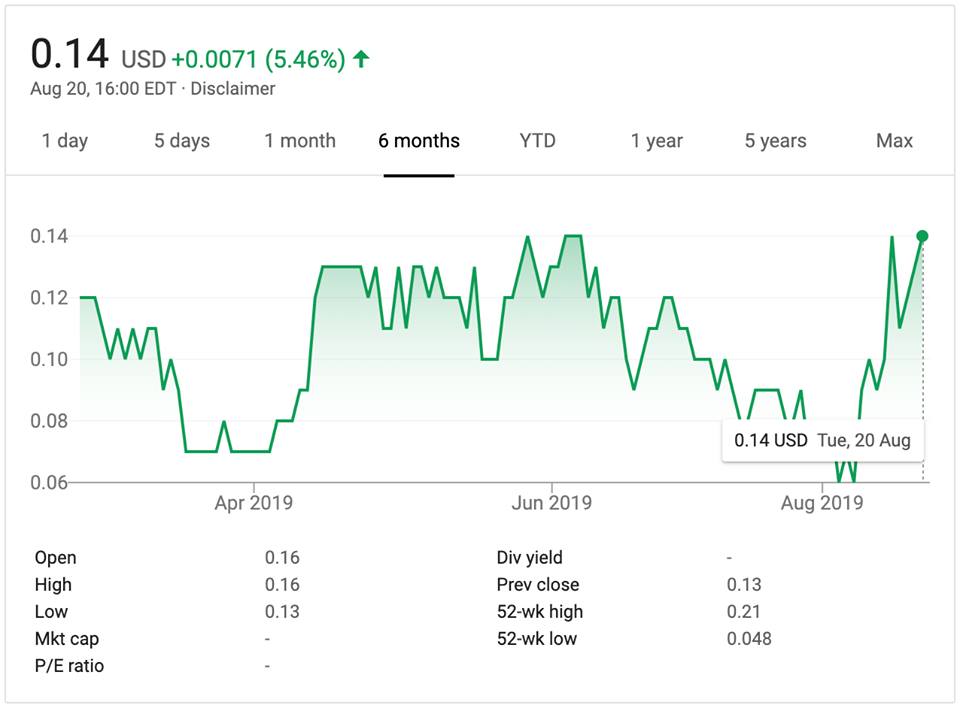Click the P/E ratio label

[x=69, y=666]
